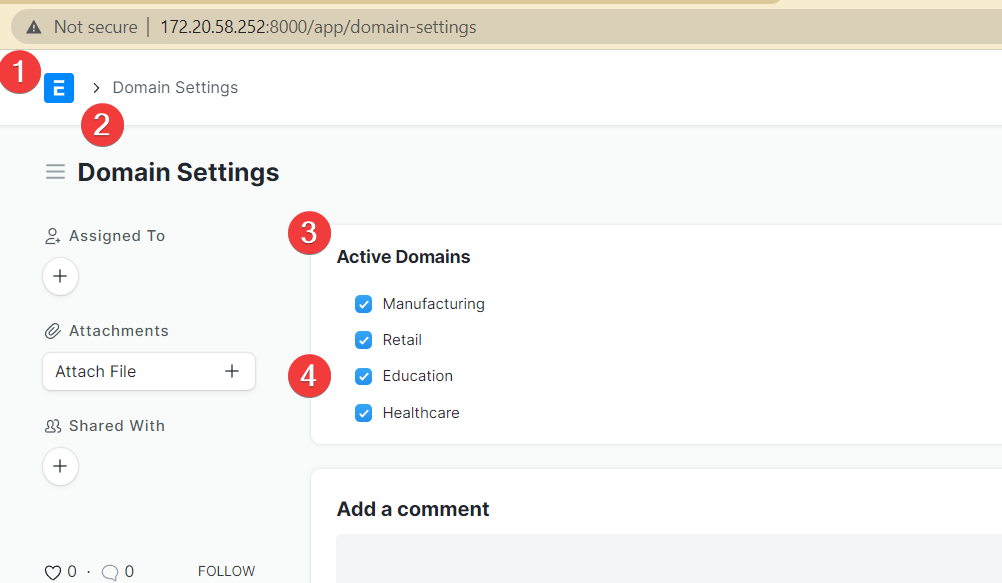Toggle the sidebar with the hamburger icon
The height and width of the screenshot is (583, 1002).
(56, 171)
